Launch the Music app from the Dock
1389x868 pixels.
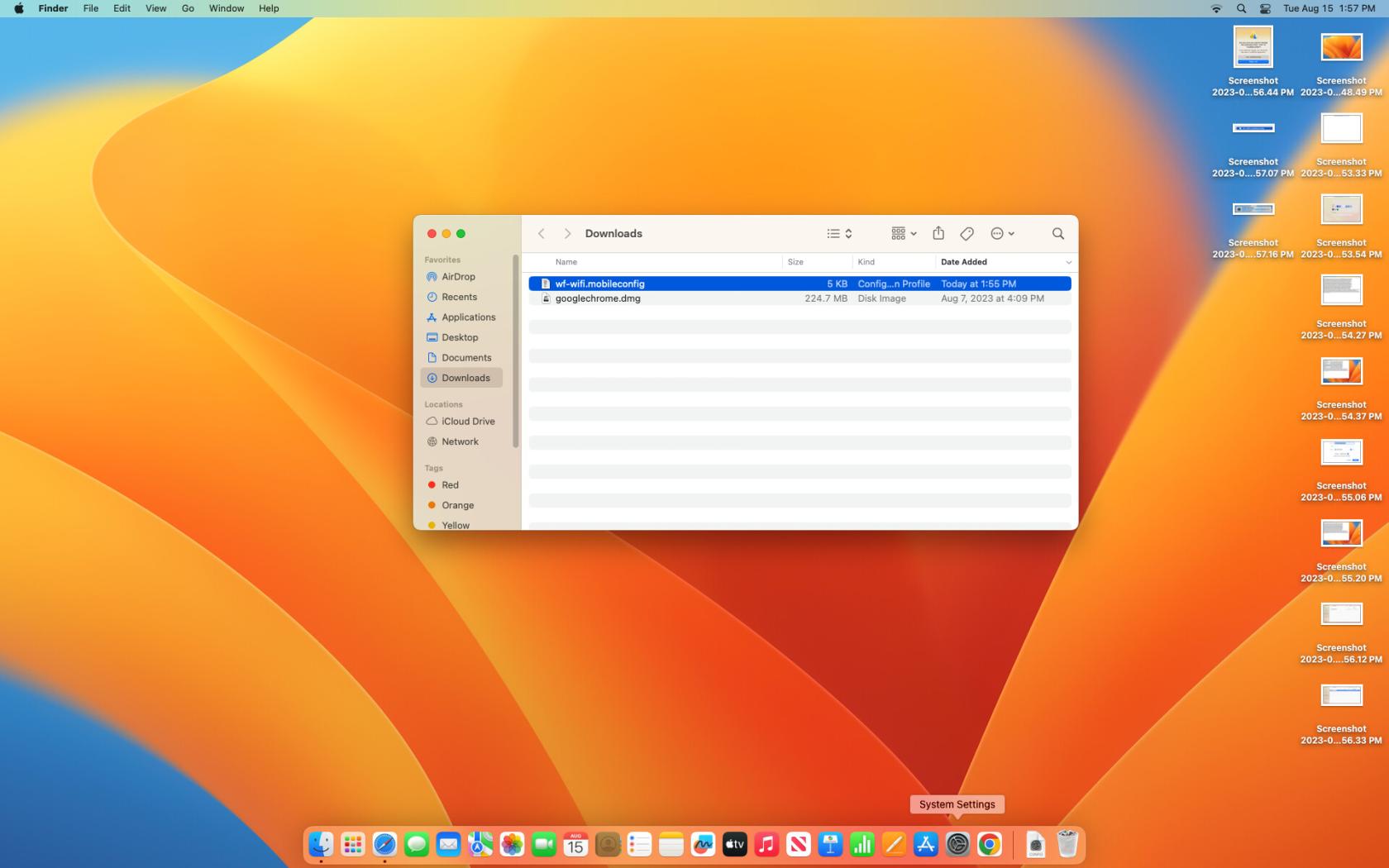tap(766, 844)
